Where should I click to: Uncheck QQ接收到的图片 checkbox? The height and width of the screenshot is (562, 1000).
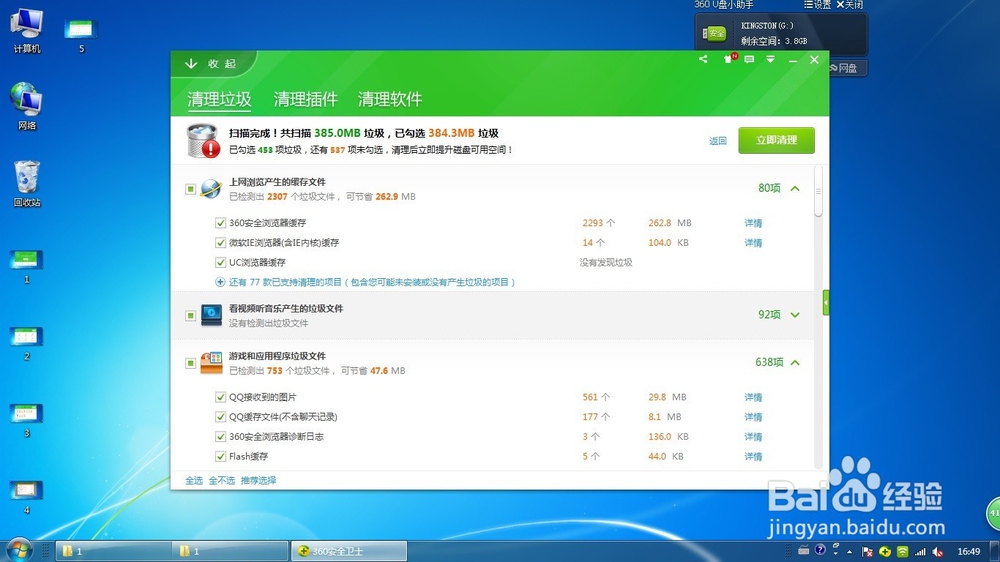tap(220, 397)
